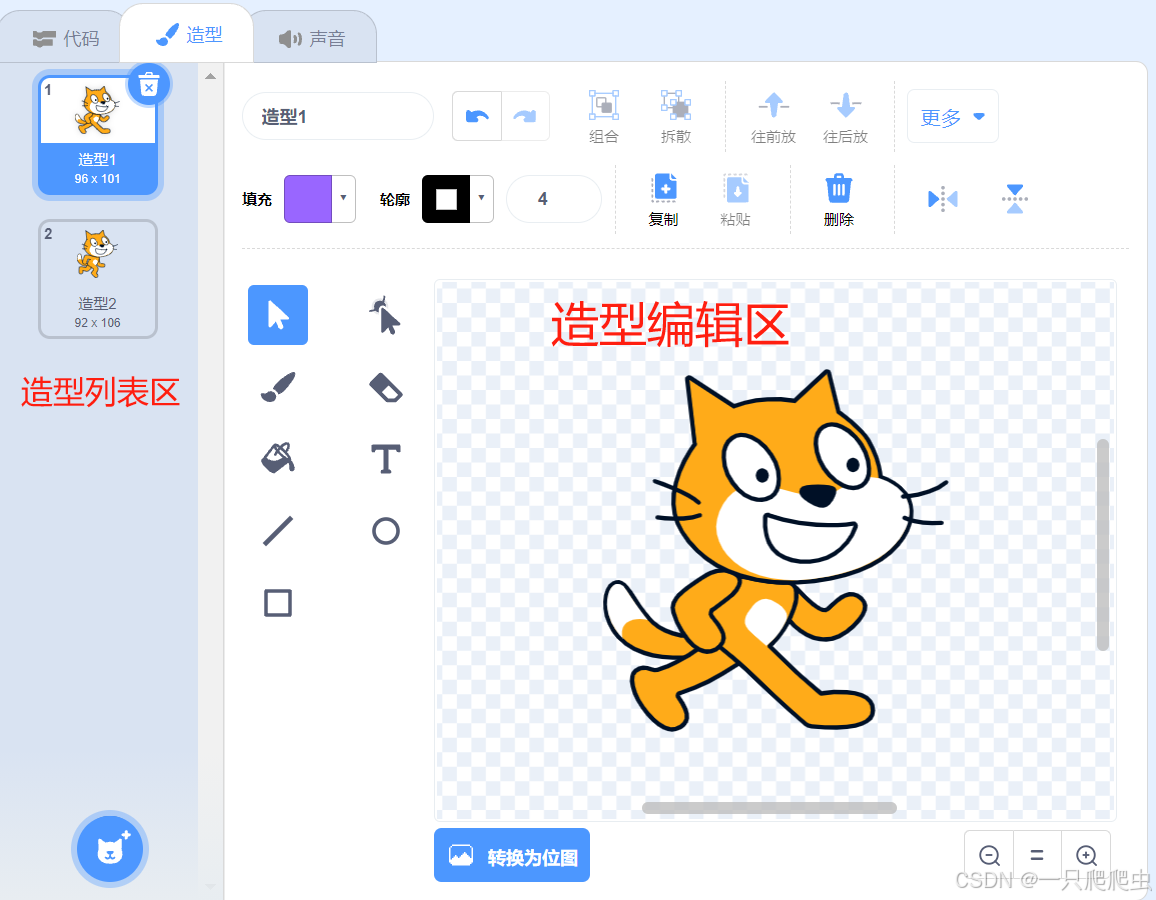Image resolution: width=1156 pixels, height=900 pixels.
Task: Click the undo arrow button
Action: pyautogui.click(x=477, y=116)
